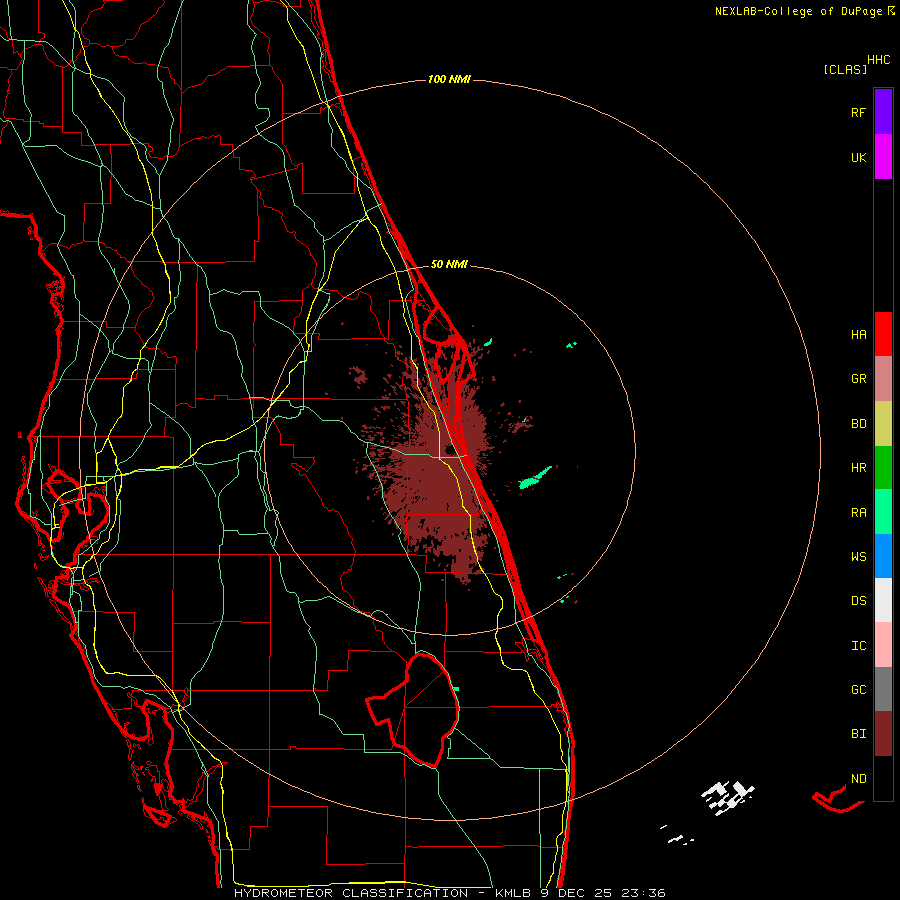Click the WS legend label
The height and width of the screenshot is (900, 900).
858,556
